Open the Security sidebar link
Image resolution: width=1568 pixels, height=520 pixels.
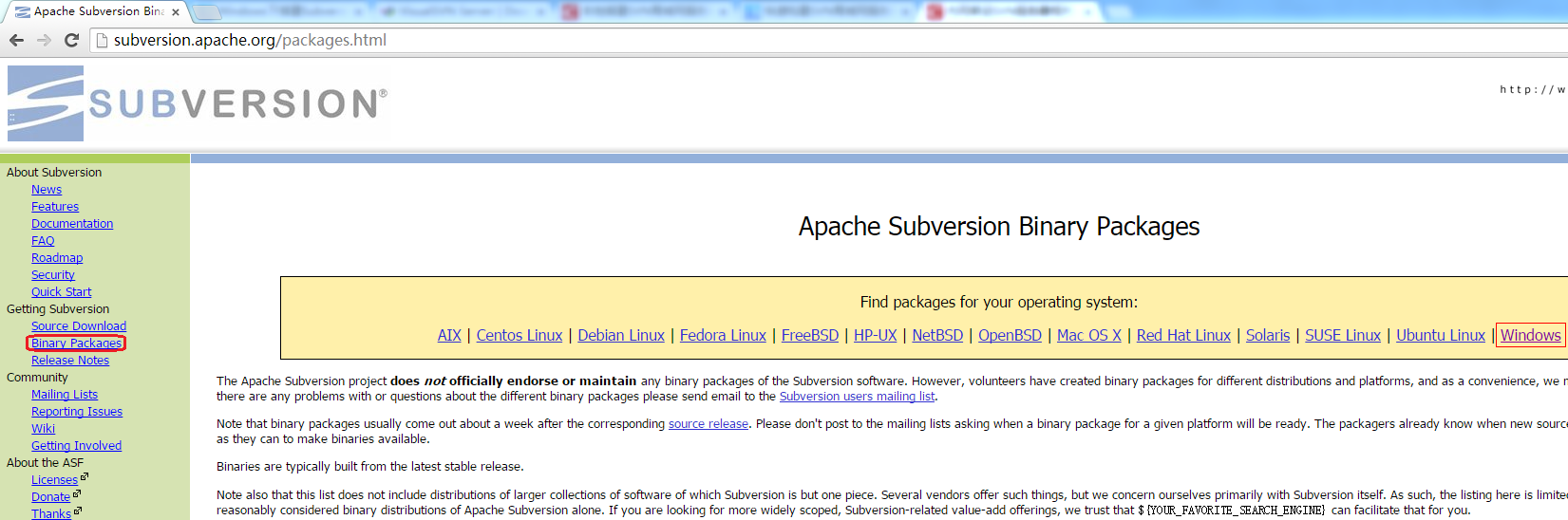click(x=53, y=275)
